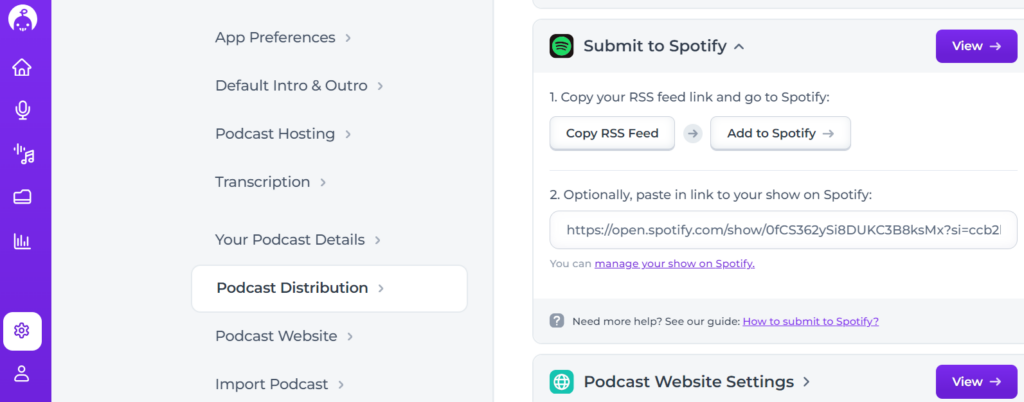Viewport: 1024px width, 402px height.
Task: Click the Spotify show link input field
Action: click(x=784, y=230)
